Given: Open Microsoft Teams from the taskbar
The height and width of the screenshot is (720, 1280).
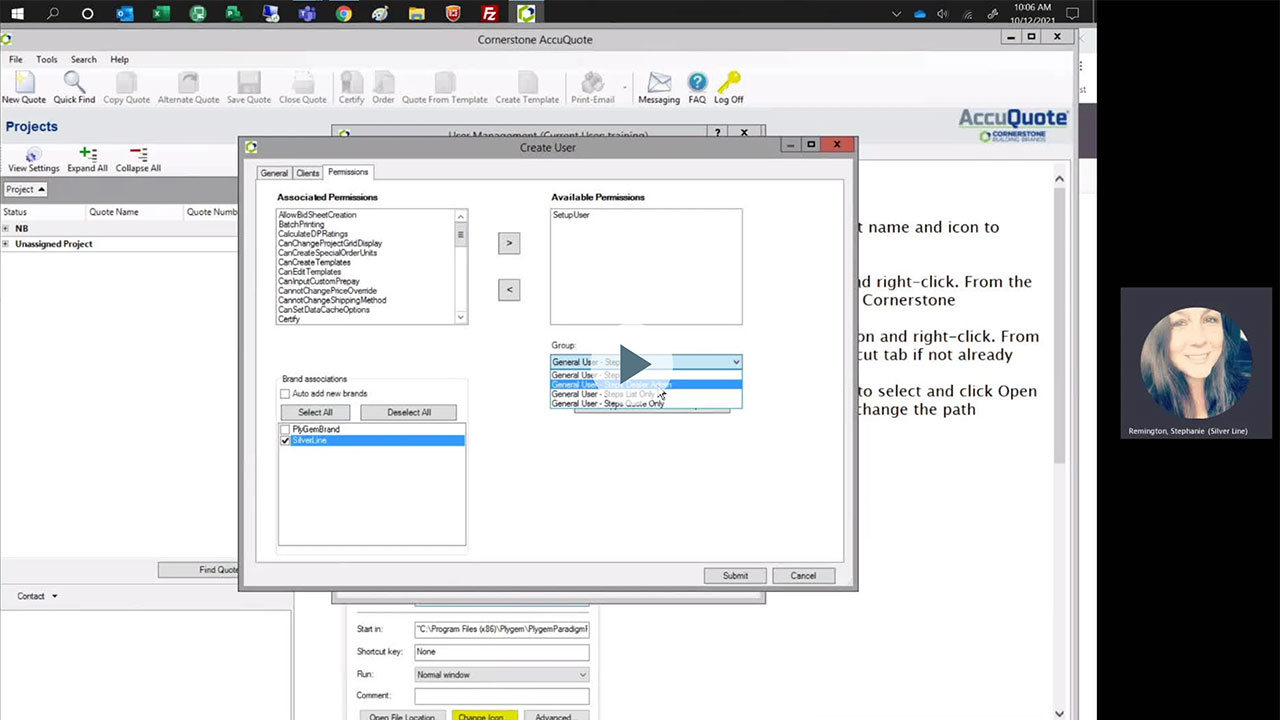Looking at the screenshot, I should coord(307,14).
